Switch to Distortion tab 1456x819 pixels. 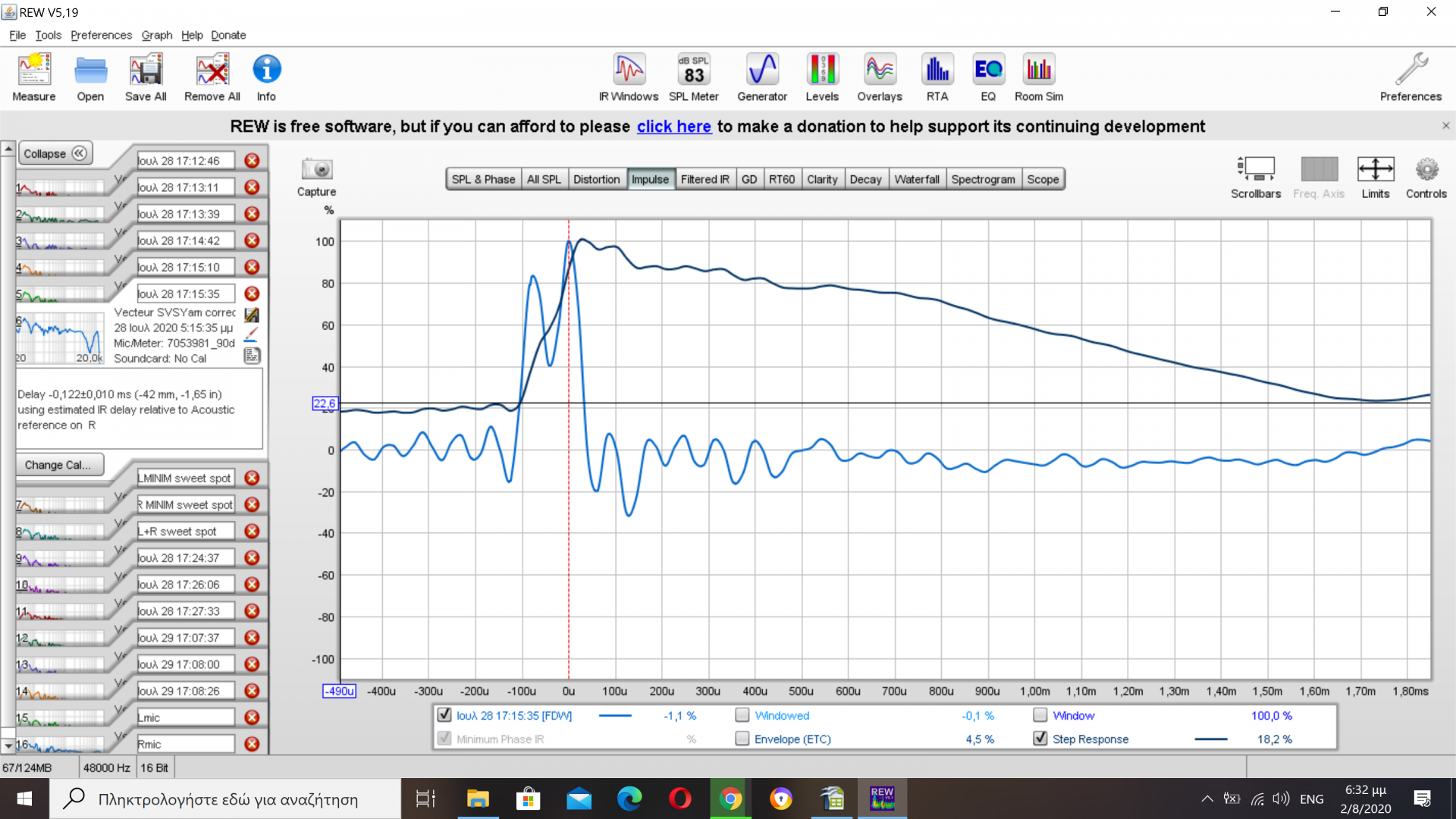(x=596, y=179)
